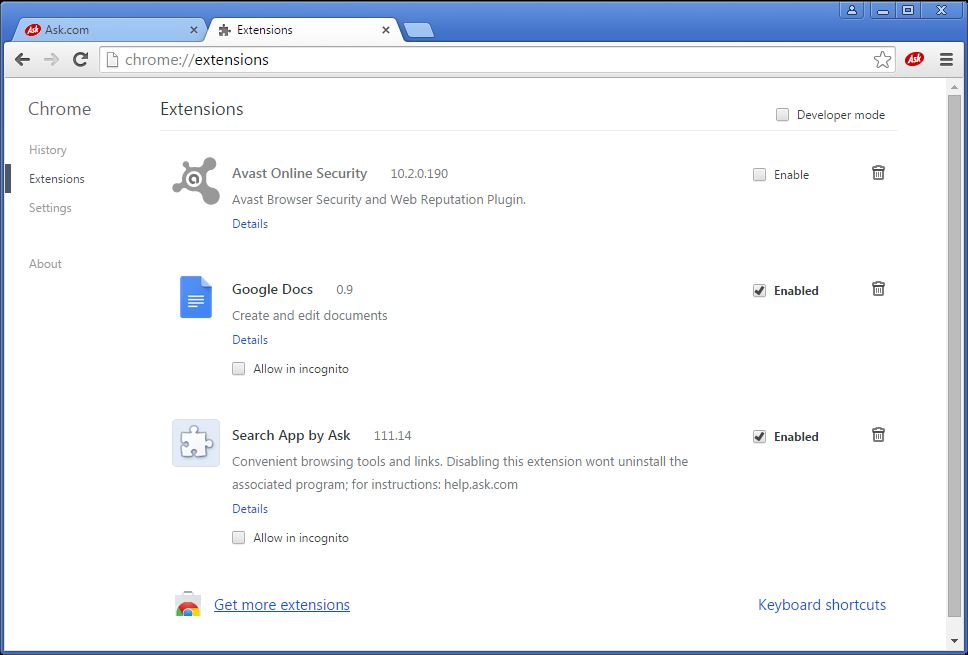Click the Search App version 111.14
The image size is (968, 655).
pyautogui.click(x=393, y=436)
